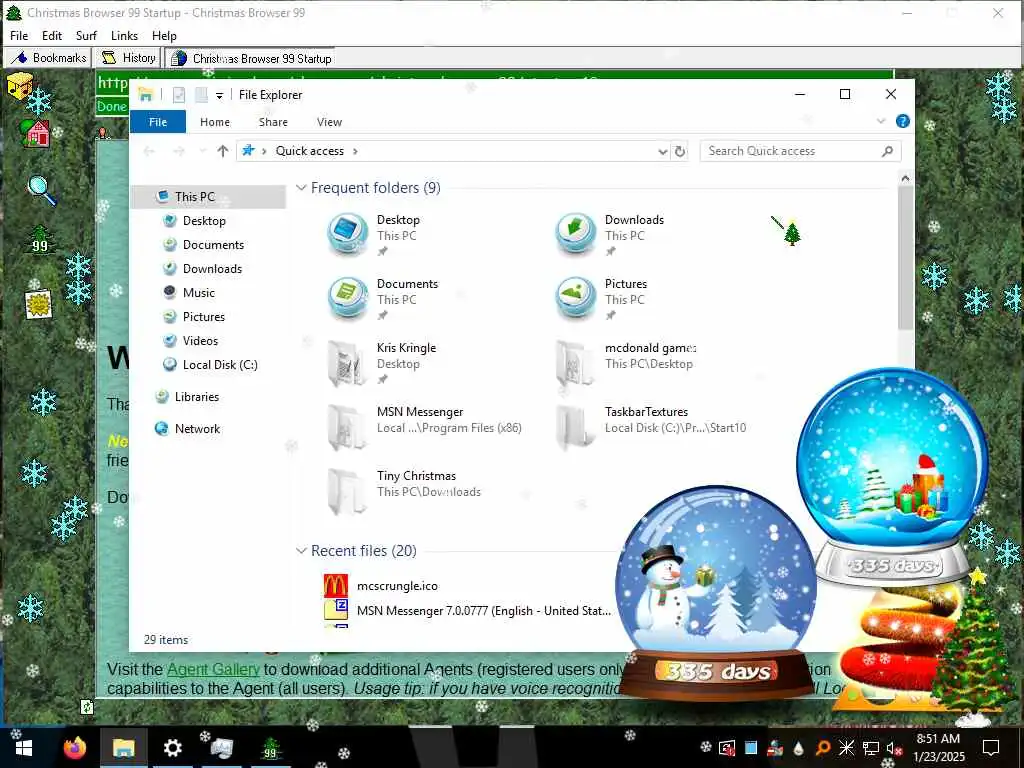Expand the File Explorer ribbon chevron
Screen dimensions: 1024x768
[880, 121]
